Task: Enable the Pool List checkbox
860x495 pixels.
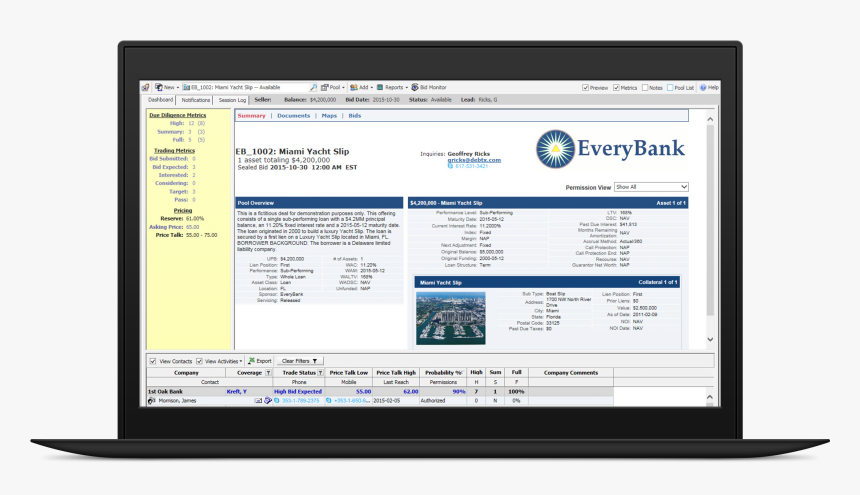Action: 670,88
